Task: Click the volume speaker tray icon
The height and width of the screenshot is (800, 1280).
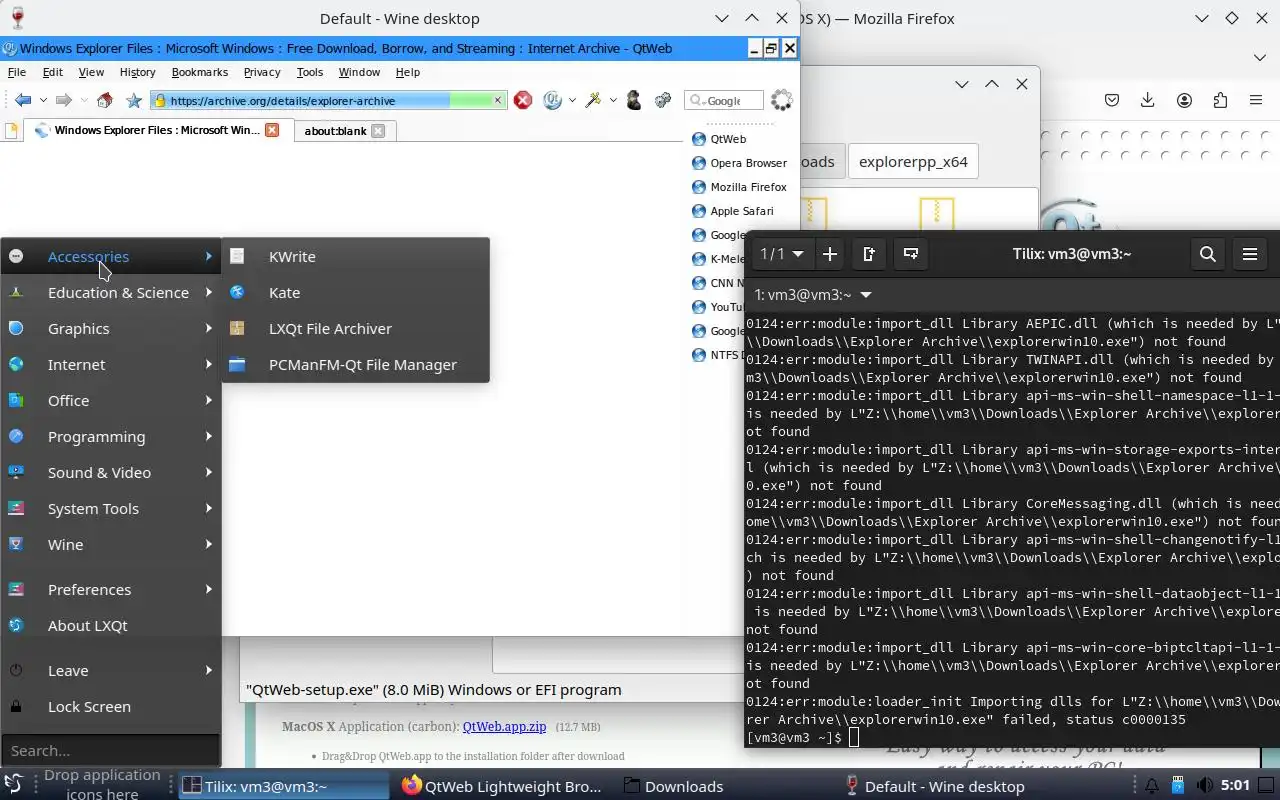Action: pyautogui.click(x=1204, y=786)
